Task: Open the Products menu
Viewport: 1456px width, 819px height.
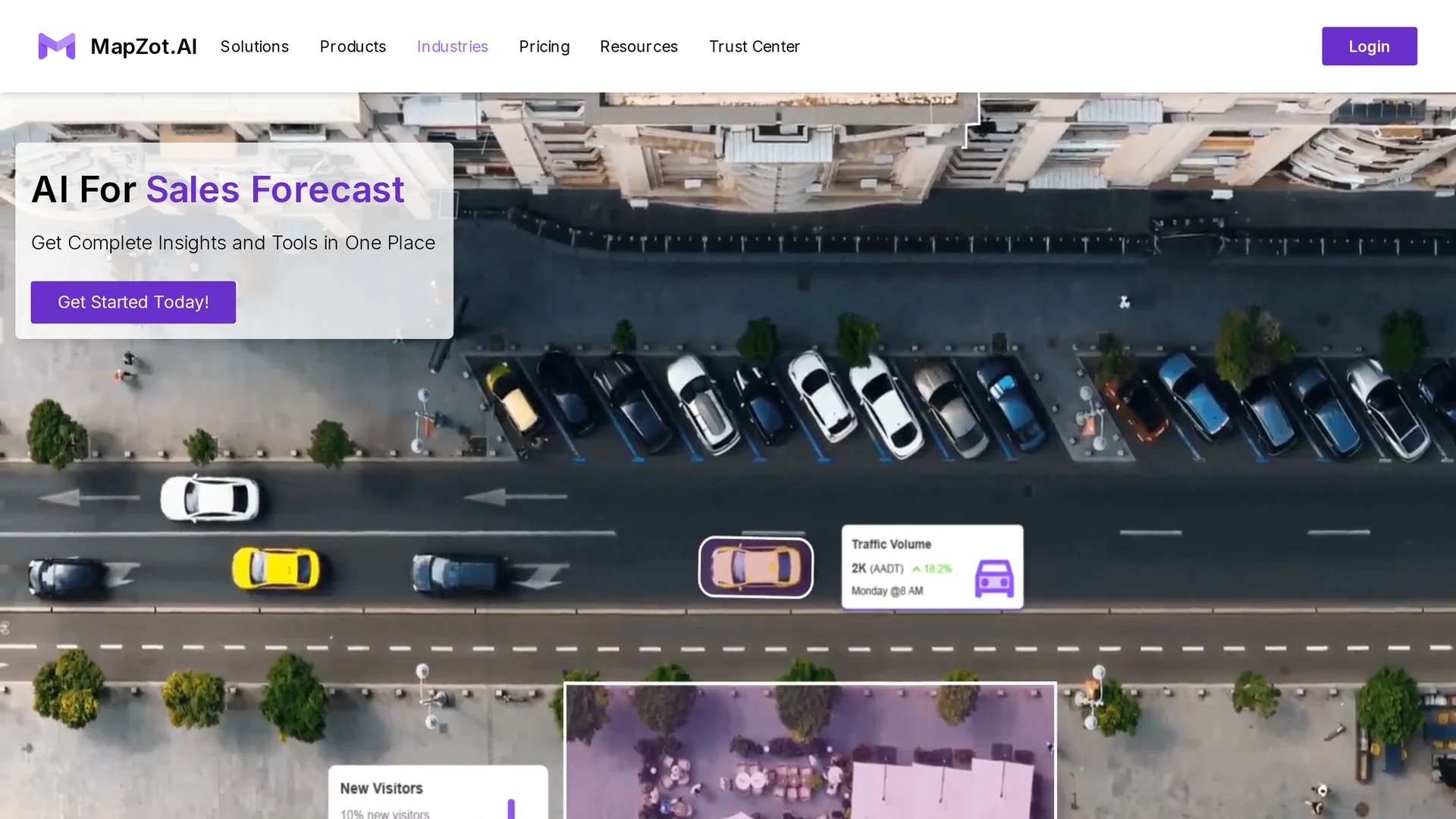Action: point(353,46)
